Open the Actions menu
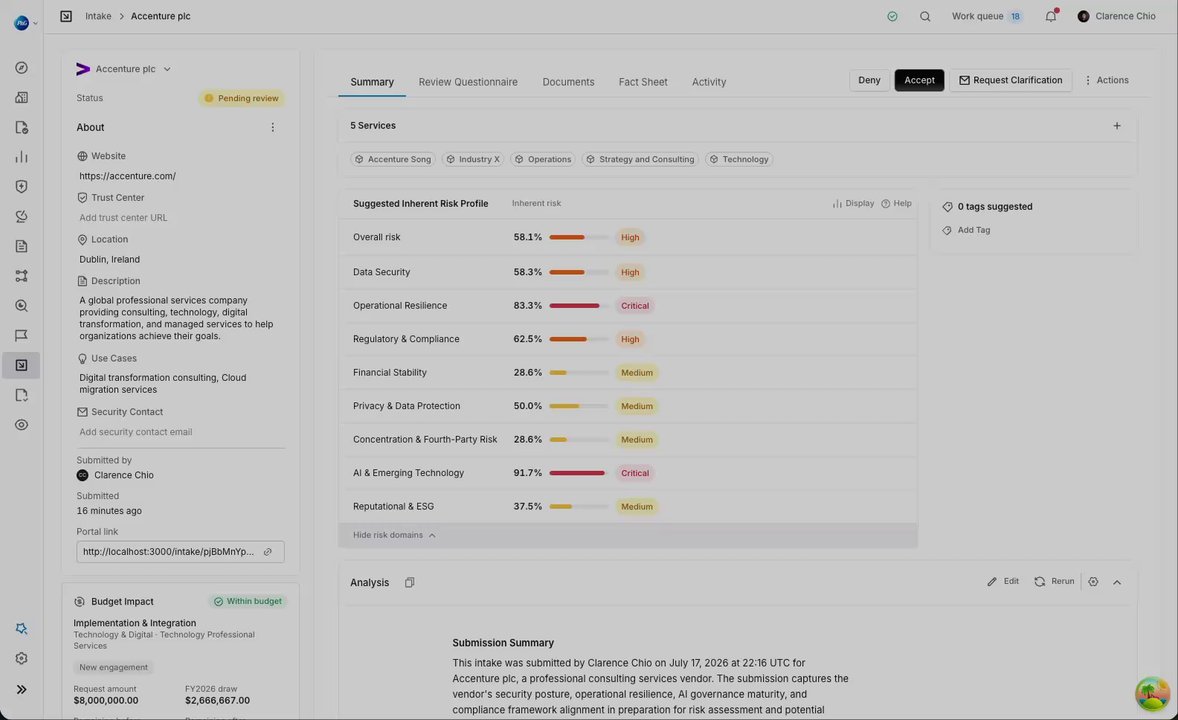 click(x=1106, y=80)
